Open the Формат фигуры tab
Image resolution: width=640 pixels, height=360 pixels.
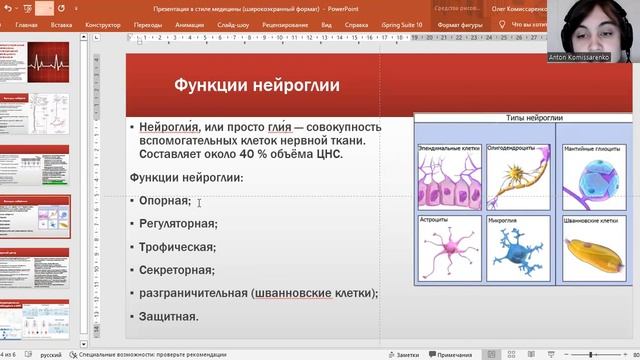pos(460,25)
